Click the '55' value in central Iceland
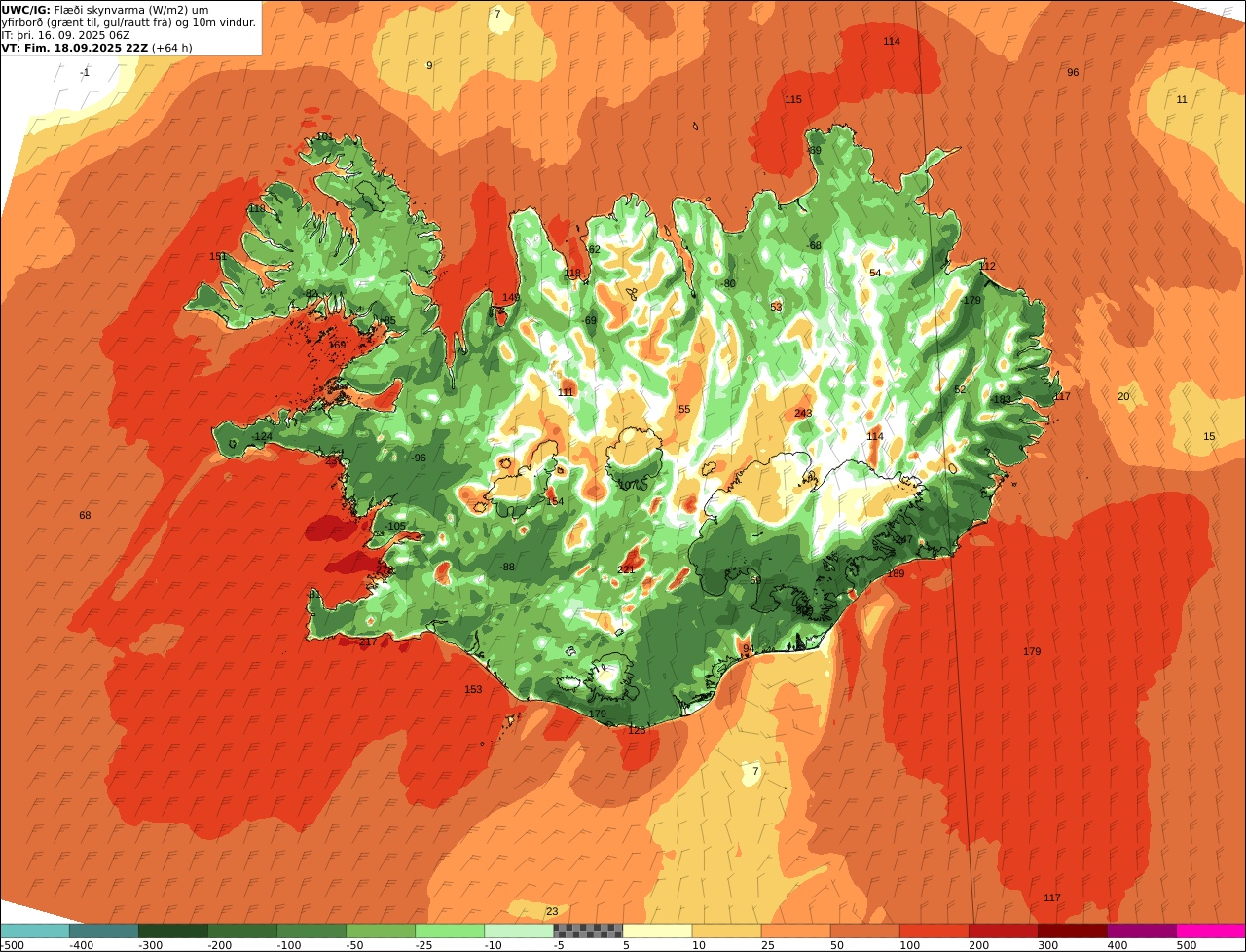 tap(684, 410)
